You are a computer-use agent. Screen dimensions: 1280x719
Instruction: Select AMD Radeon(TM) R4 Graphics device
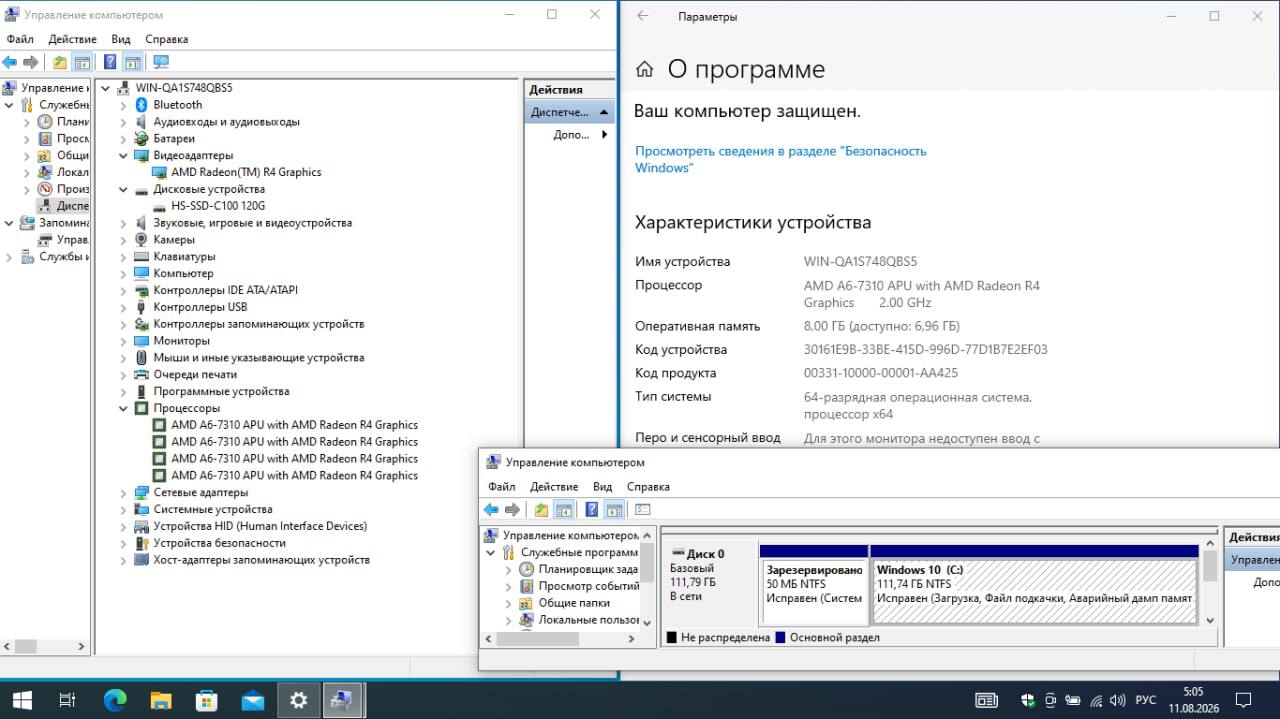[x=246, y=172]
